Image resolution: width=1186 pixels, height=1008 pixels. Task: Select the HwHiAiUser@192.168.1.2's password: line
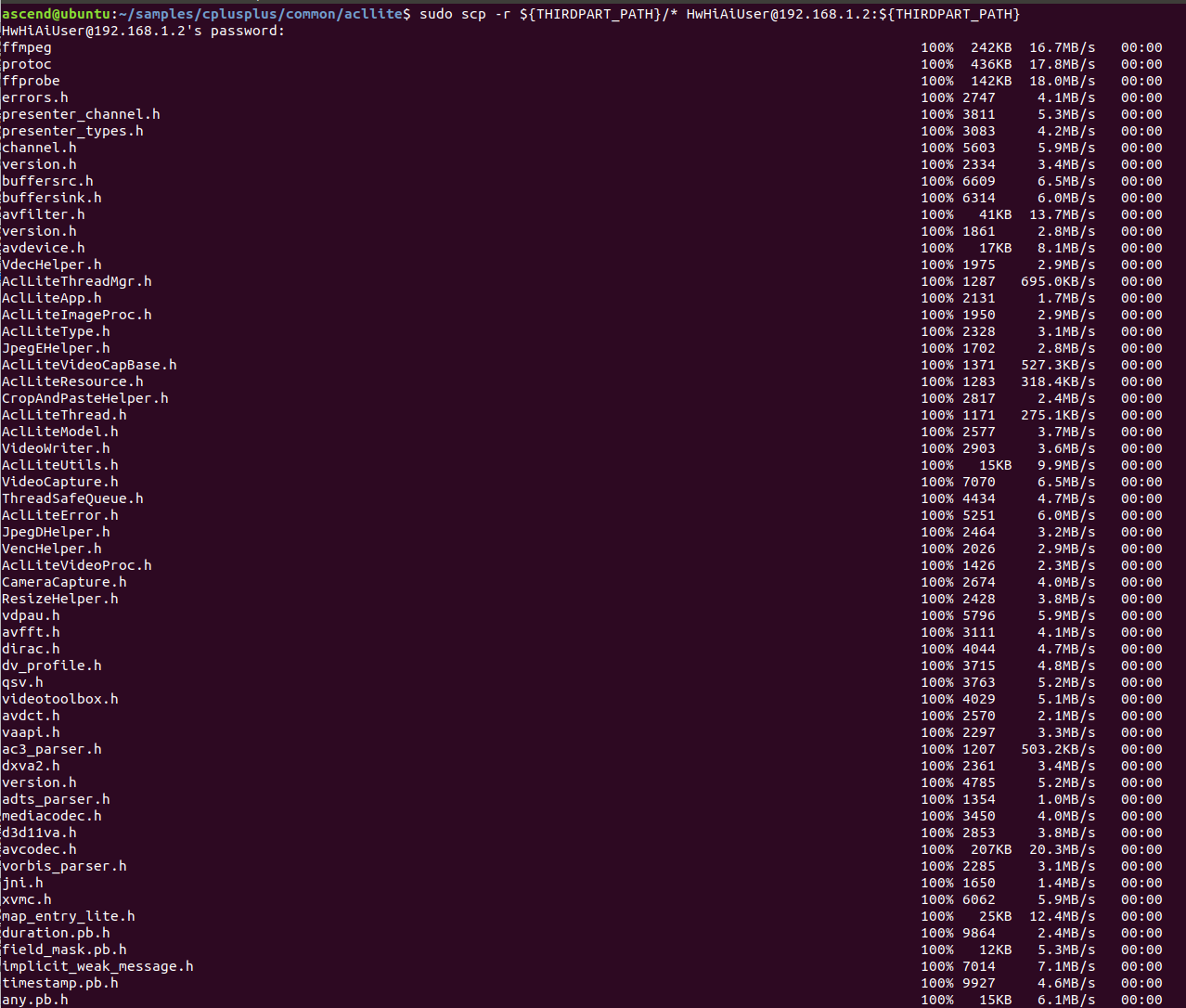point(144,31)
